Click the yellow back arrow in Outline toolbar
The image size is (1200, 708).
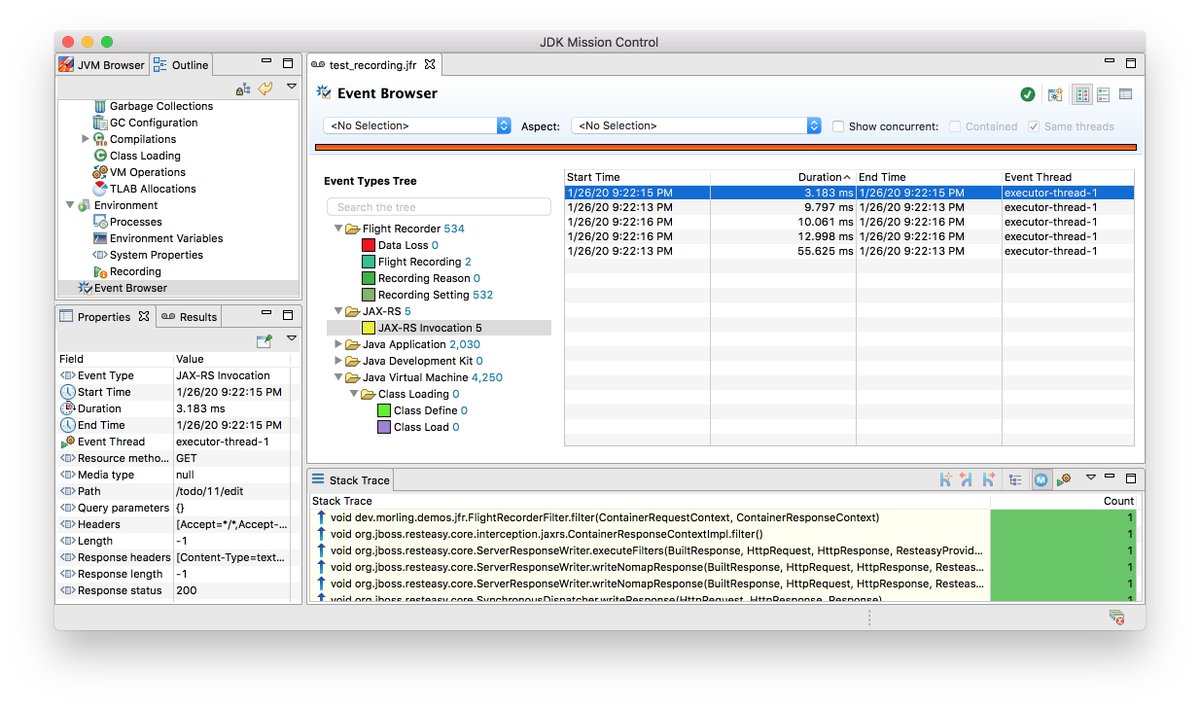pos(265,89)
